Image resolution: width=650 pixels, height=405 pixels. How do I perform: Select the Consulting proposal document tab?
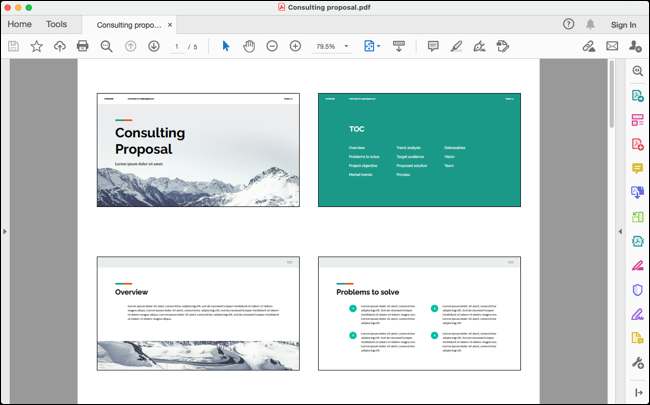(129, 25)
